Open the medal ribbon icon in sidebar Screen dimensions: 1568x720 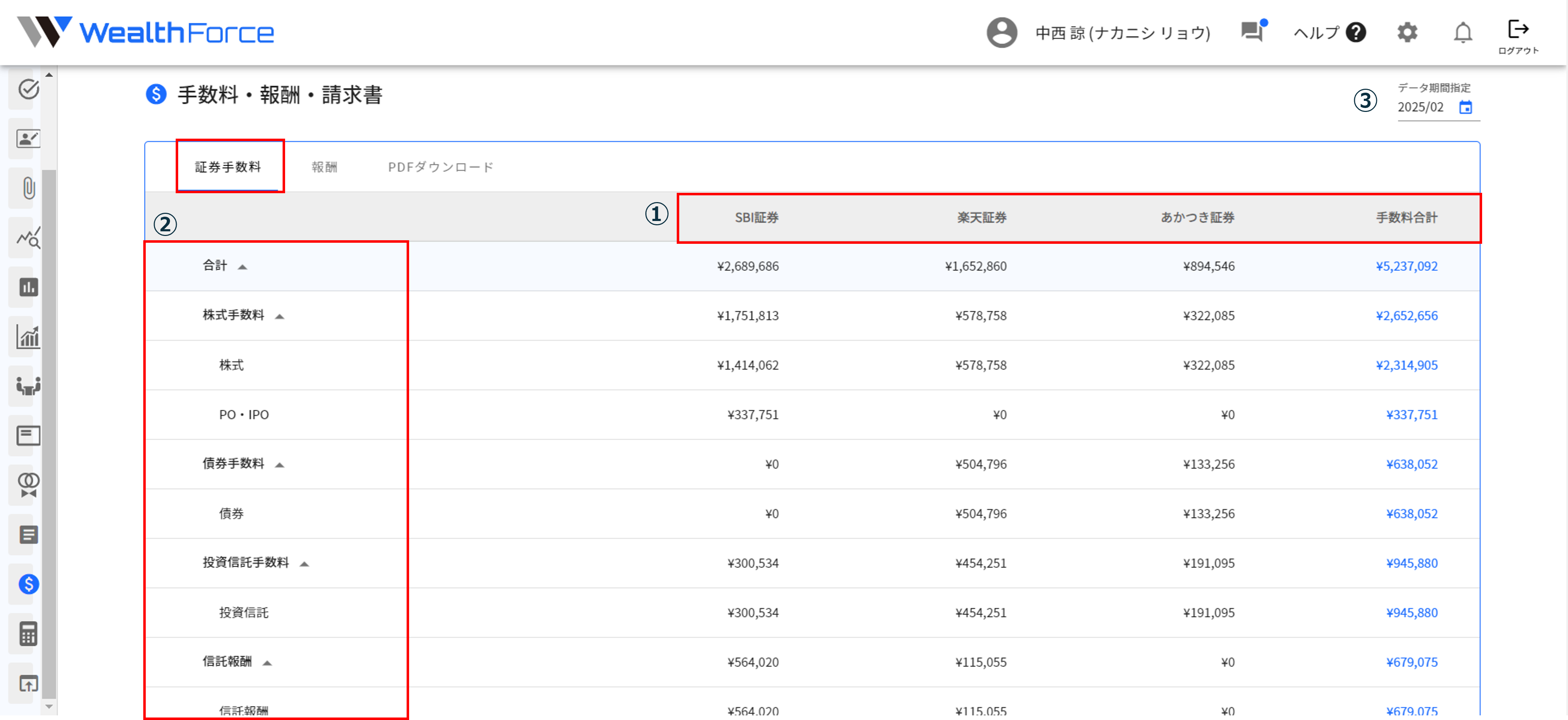pyautogui.click(x=28, y=485)
